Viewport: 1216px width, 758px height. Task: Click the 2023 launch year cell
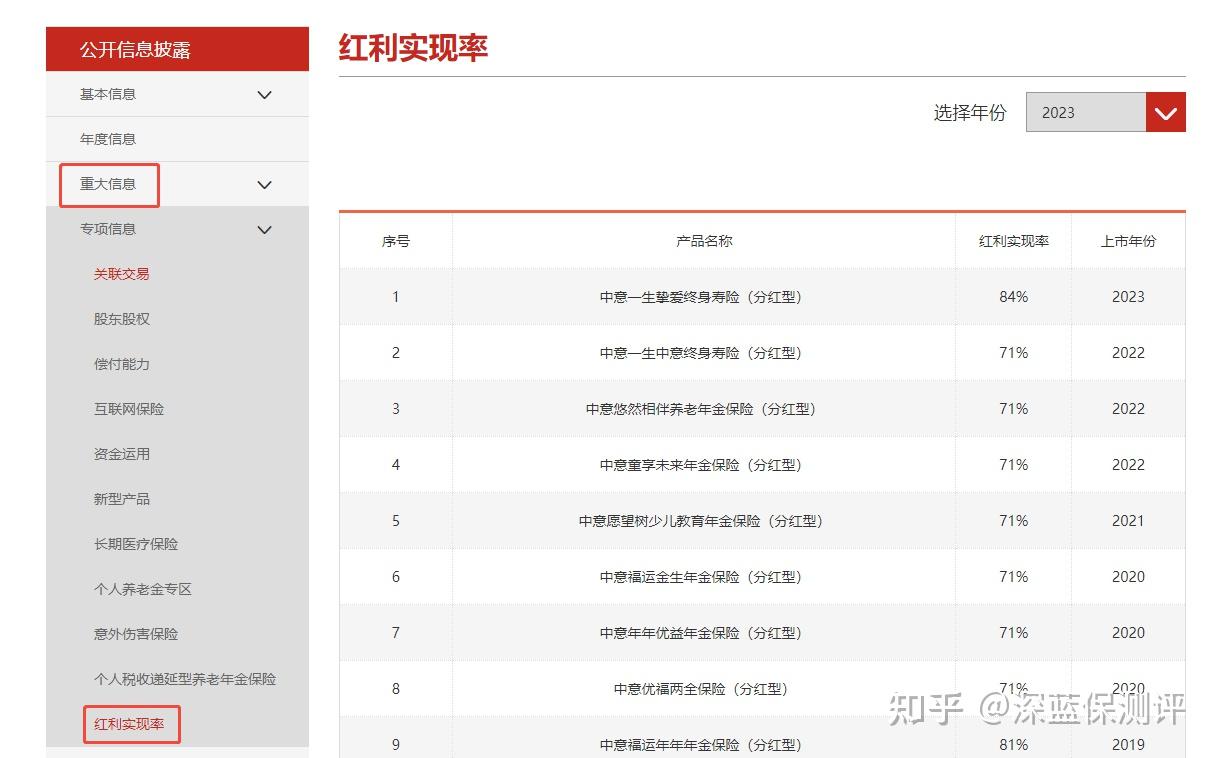(1128, 297)
